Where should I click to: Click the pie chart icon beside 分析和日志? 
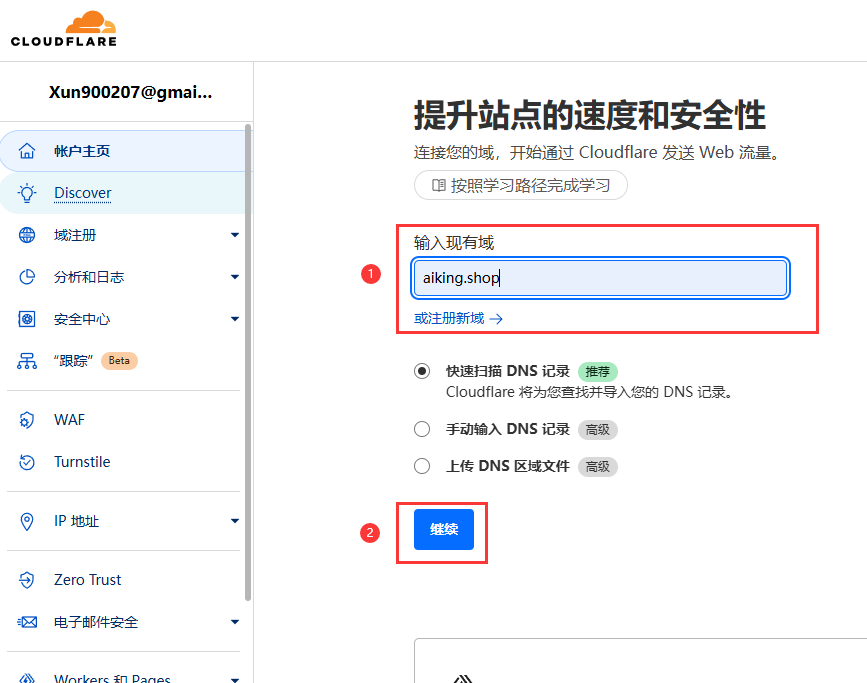(27, 277)
